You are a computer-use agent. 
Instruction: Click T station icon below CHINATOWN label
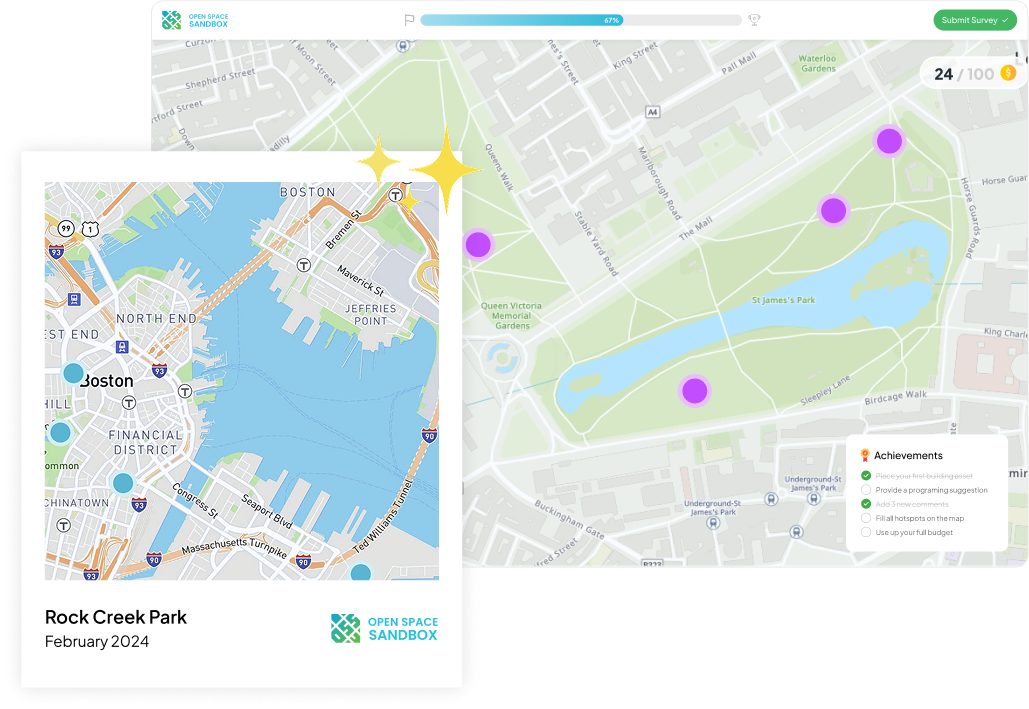coord(64,525)
